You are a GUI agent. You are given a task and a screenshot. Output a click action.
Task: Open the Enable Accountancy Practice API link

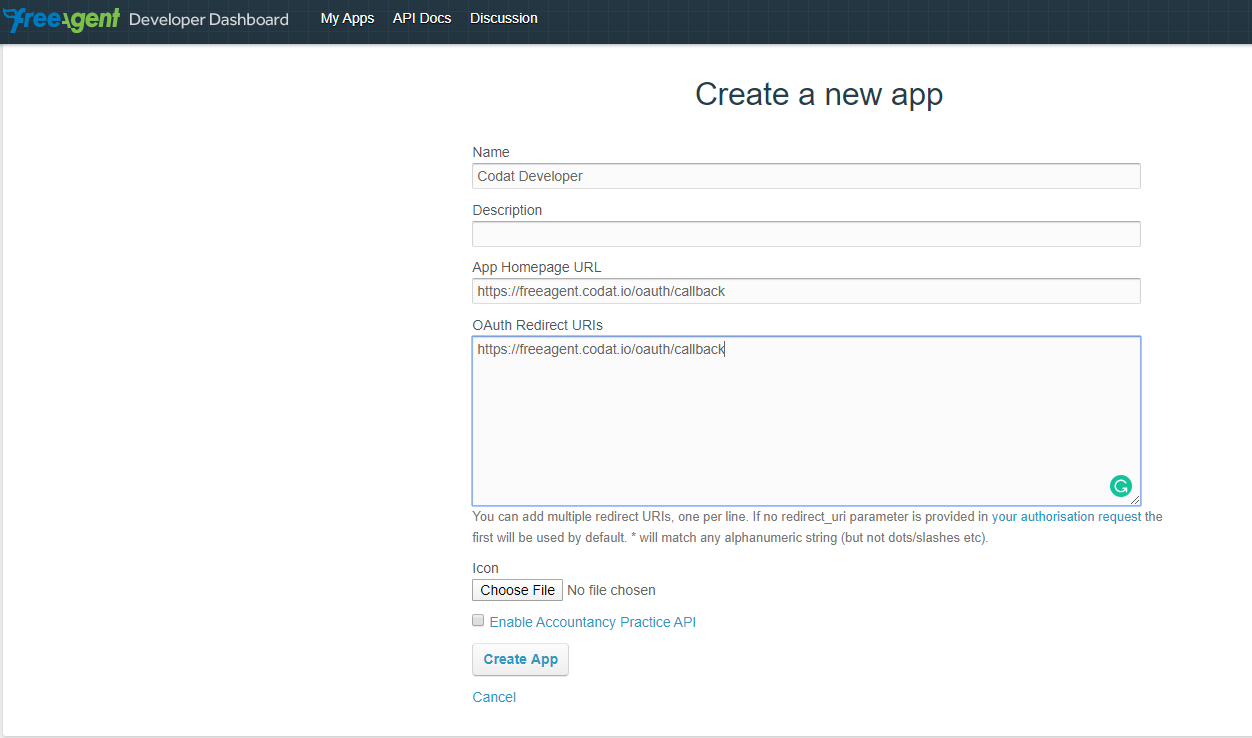pos(592,622)
